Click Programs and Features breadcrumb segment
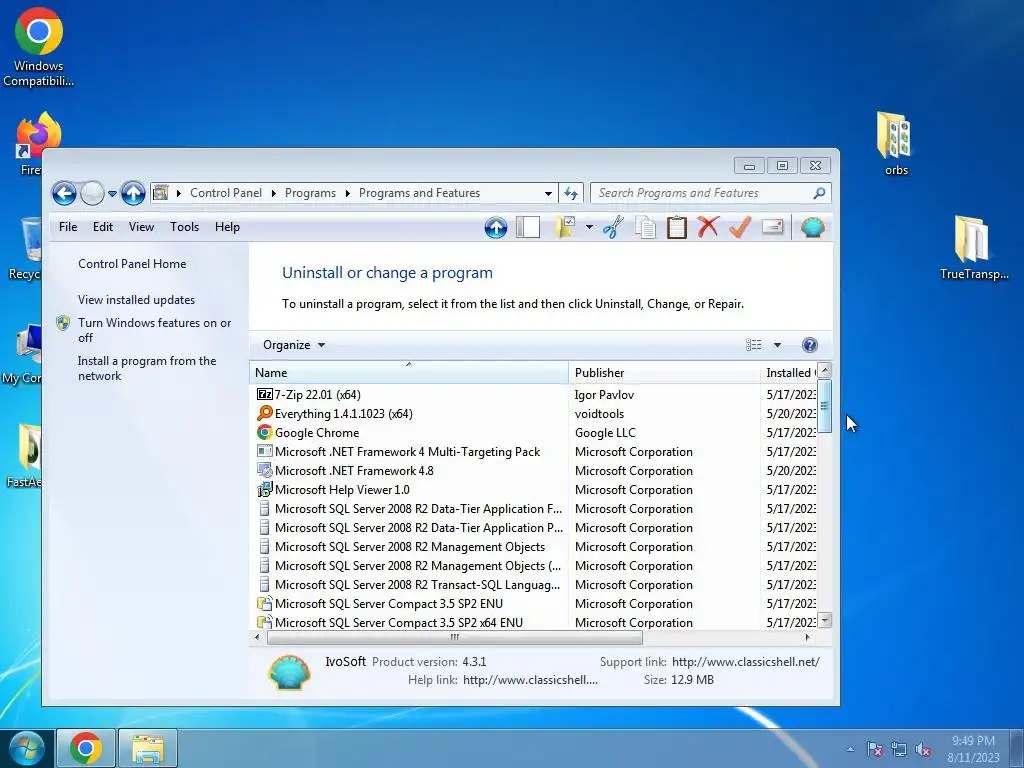The height and width of the screenshot is (768, 1024). coord(419,193)
